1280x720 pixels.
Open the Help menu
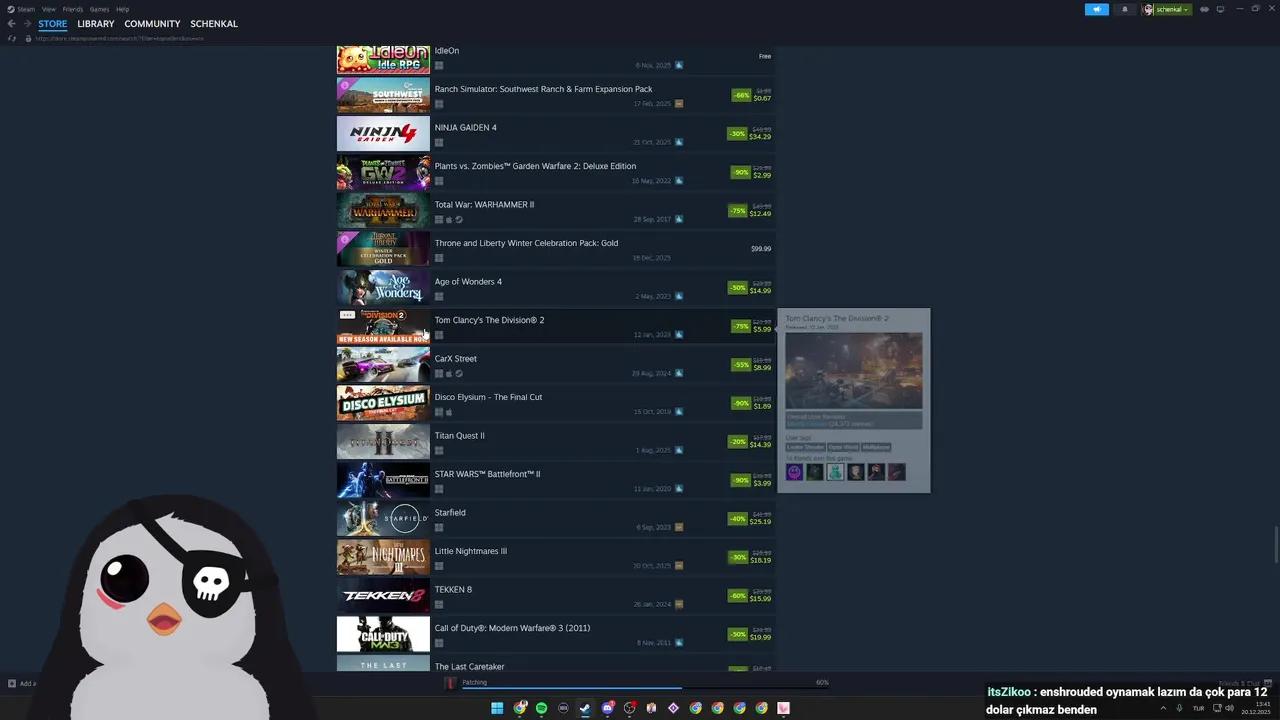122,9
